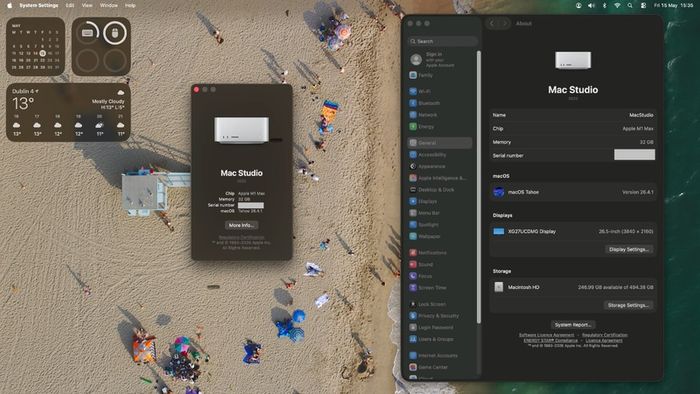Viewport: 700px width, 394px height.
Task: Open Privacy & Security settings
Action: 440,316
